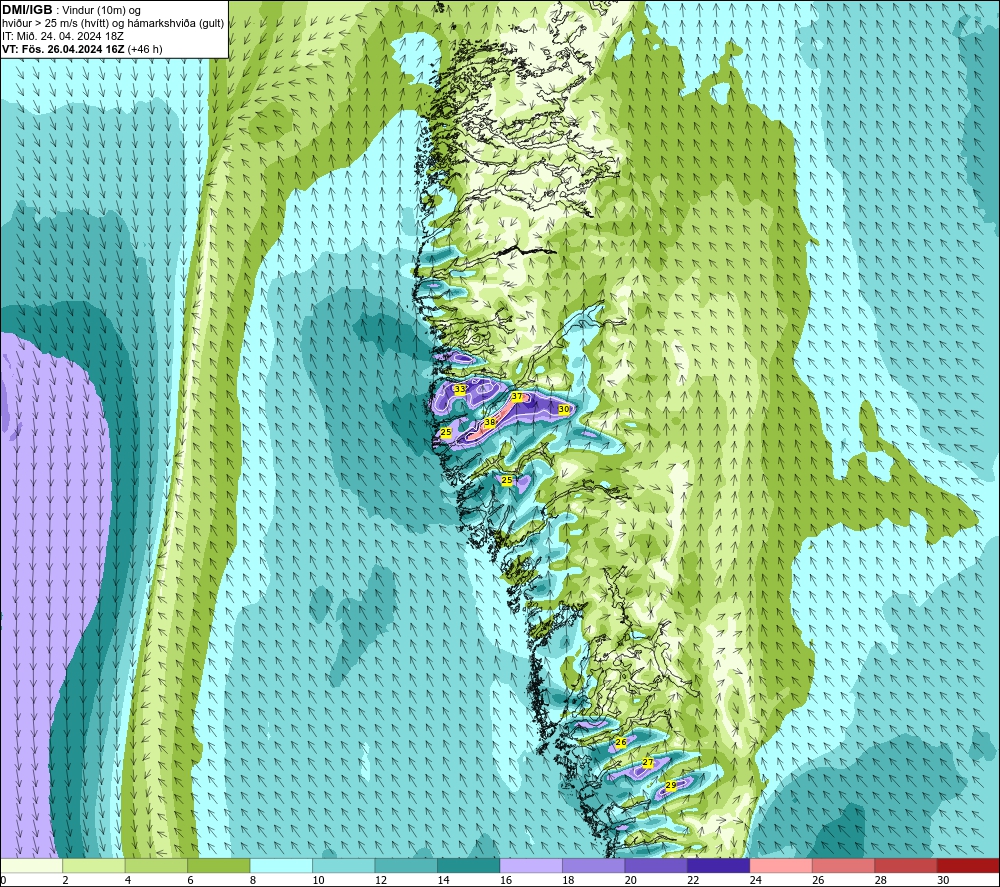Pick the 2–4 m/s light green scale swatch

(x=94, y=865)
